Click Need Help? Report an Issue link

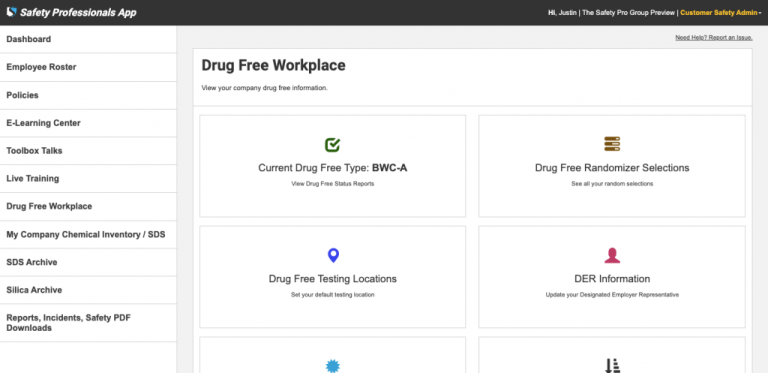pyautogui.click(x=714, y=38)
